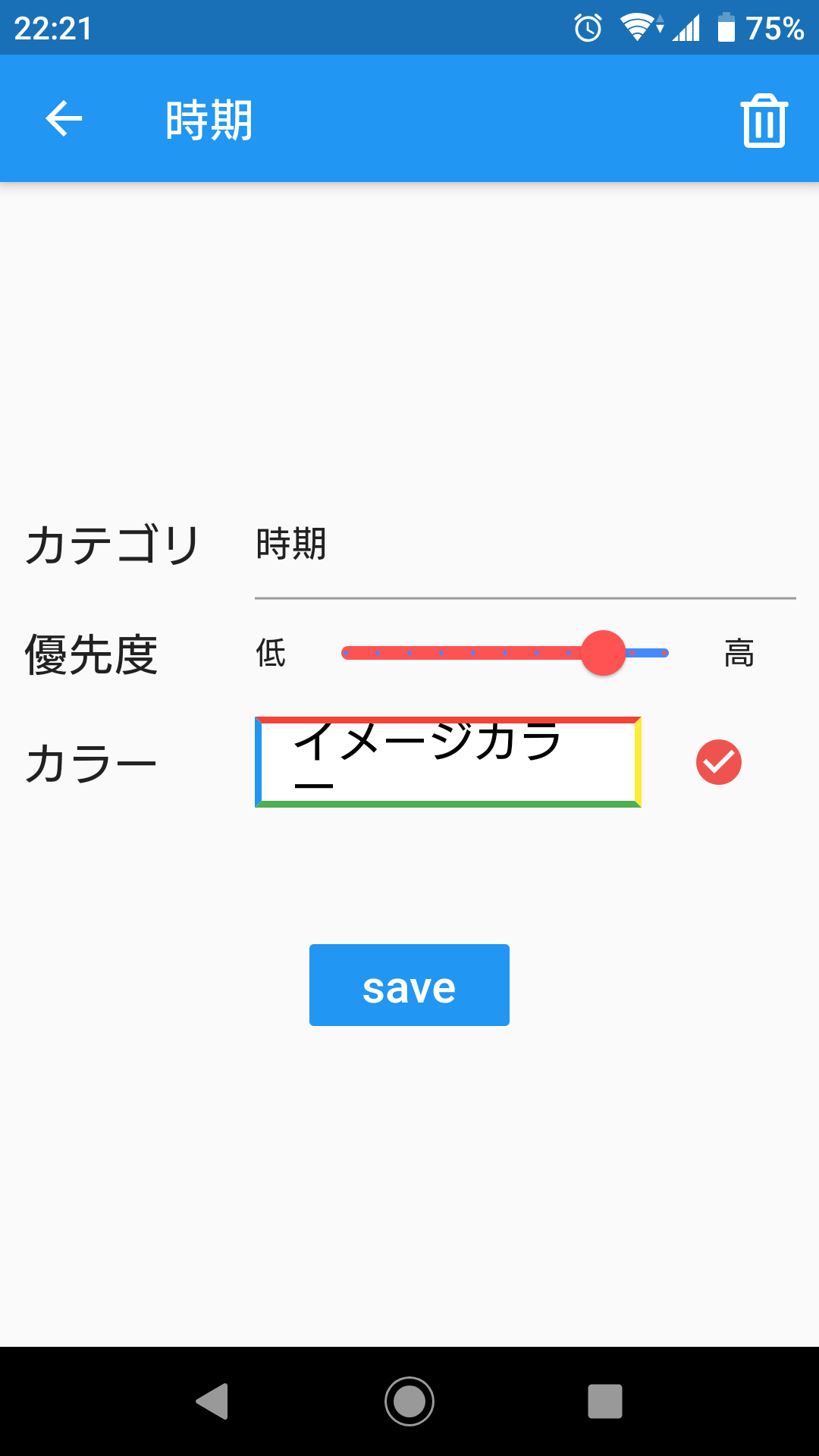Tap the red checkmark color icon
Viewport: 819px width, 1456px height.
(x=718, y=762)
